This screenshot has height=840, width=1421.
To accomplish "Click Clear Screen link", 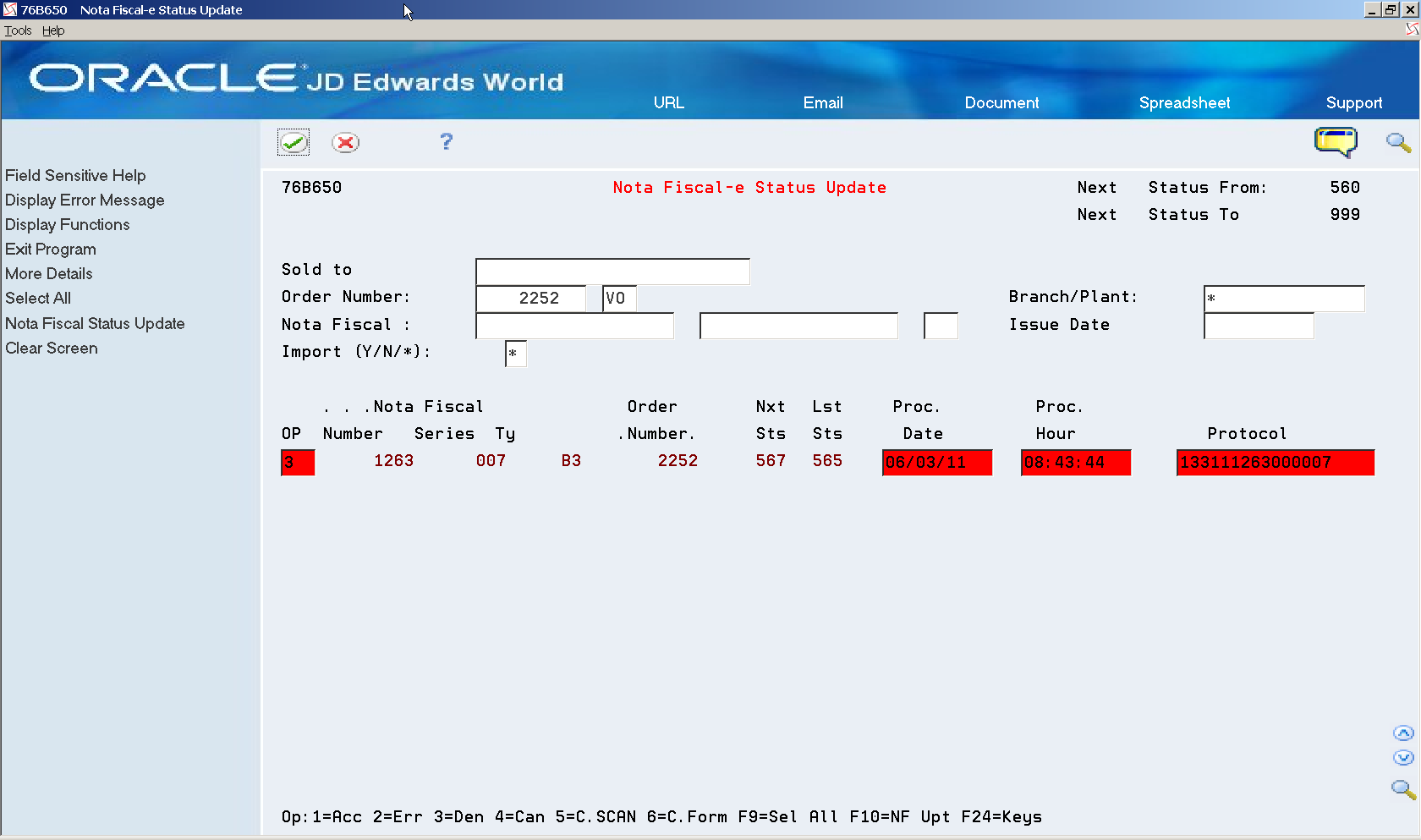I will point(52,348).
